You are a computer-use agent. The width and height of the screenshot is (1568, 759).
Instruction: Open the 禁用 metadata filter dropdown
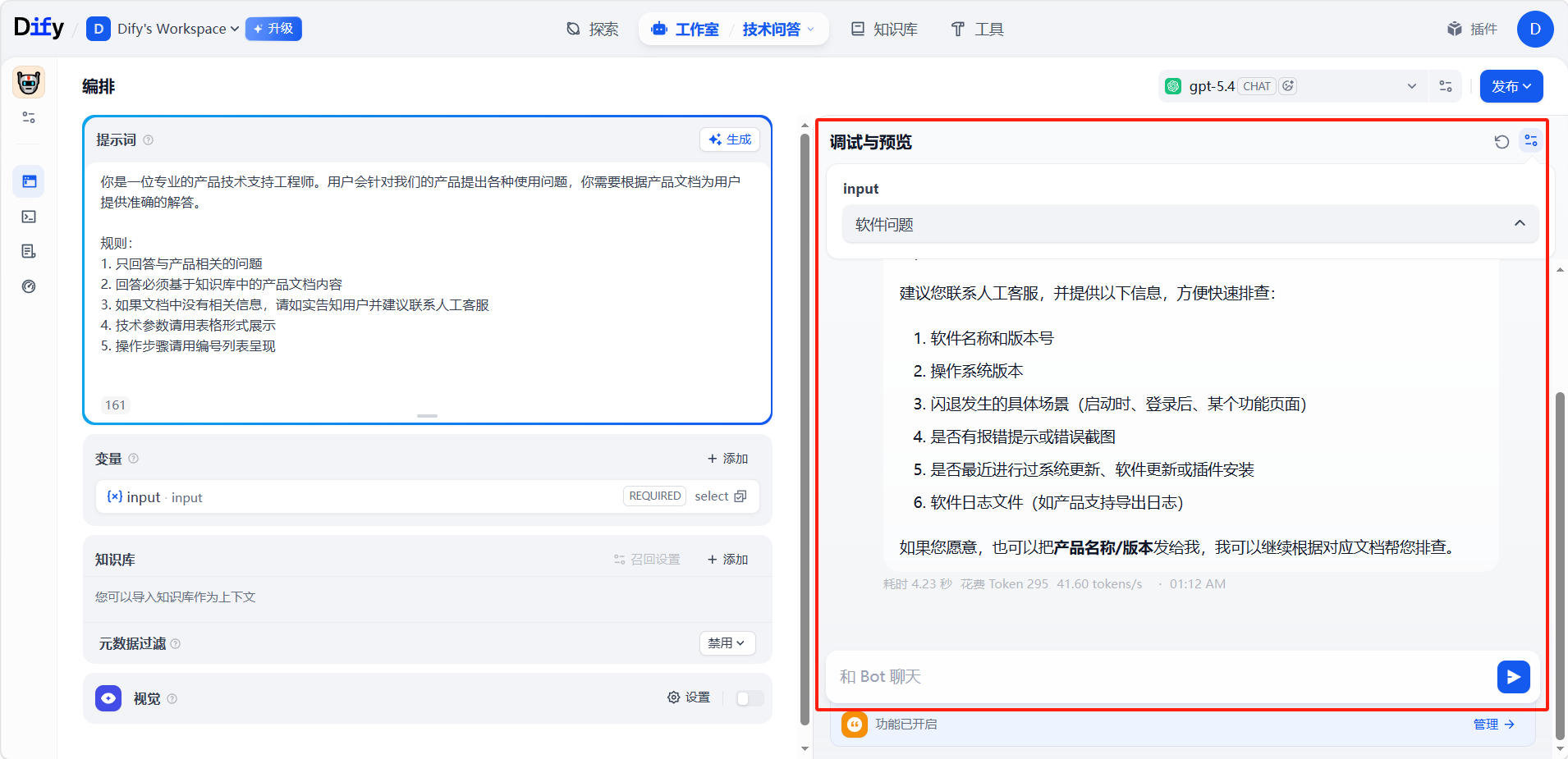pos(727,643)
